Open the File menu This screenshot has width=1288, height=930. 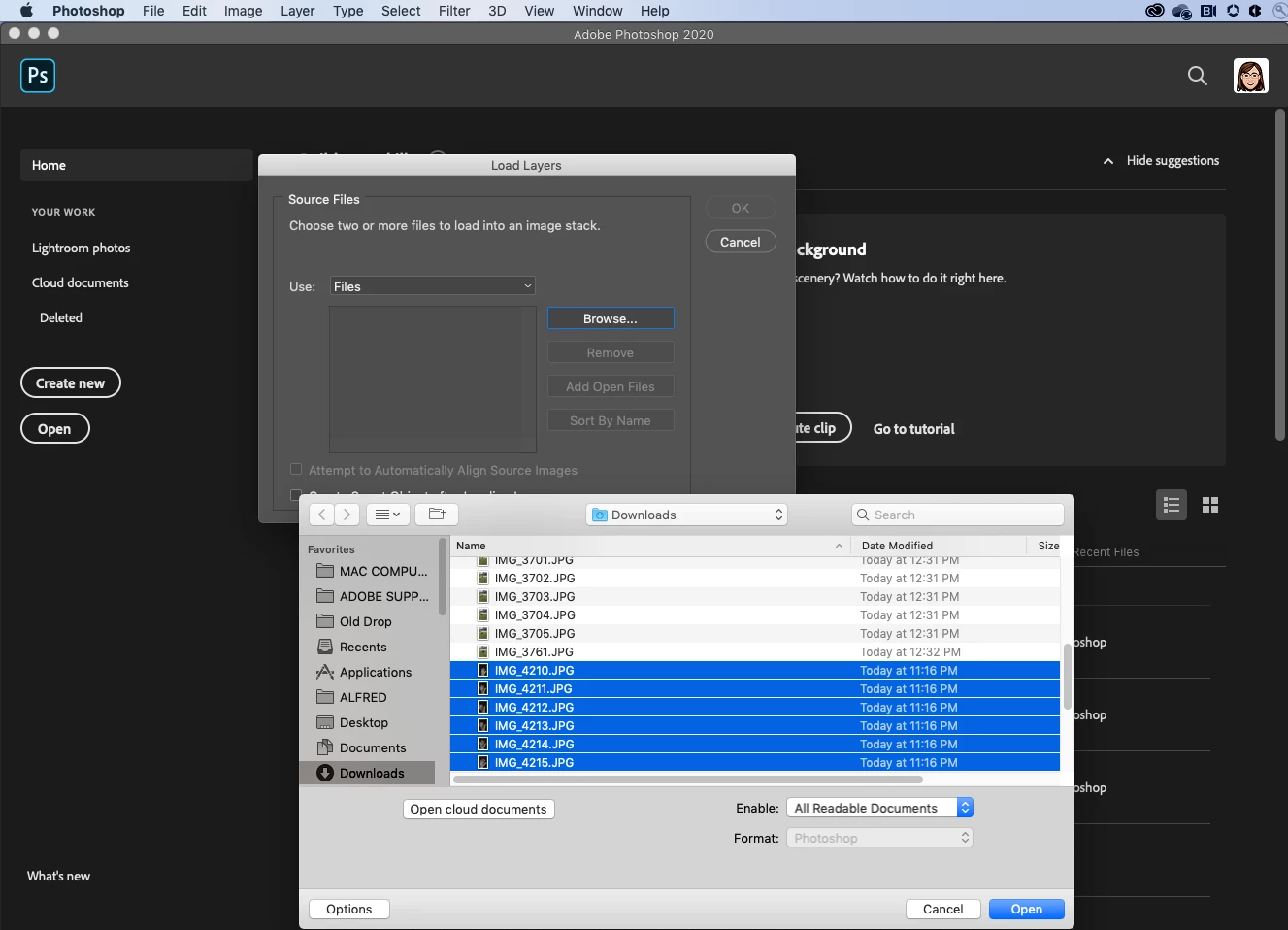[153, 11]
